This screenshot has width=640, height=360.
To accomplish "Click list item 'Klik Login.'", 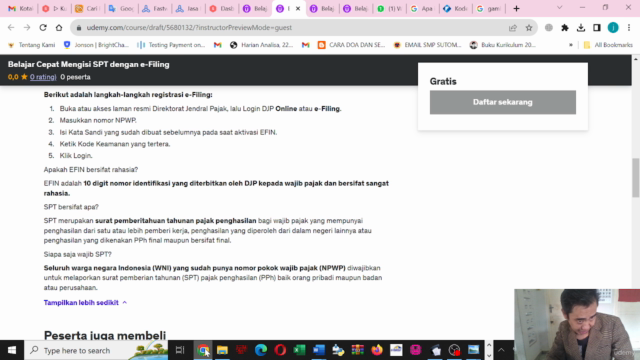I will point(76,156).
